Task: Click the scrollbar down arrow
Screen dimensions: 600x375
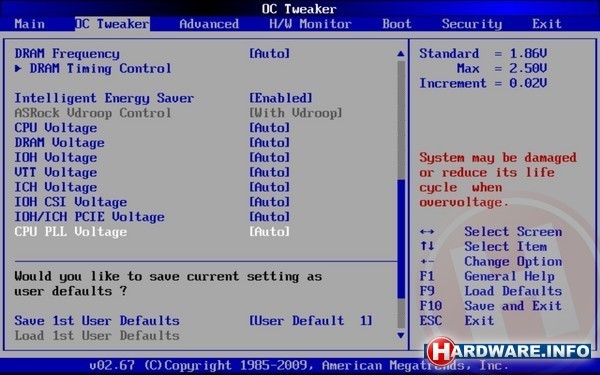Action: (x=401, y=336)
